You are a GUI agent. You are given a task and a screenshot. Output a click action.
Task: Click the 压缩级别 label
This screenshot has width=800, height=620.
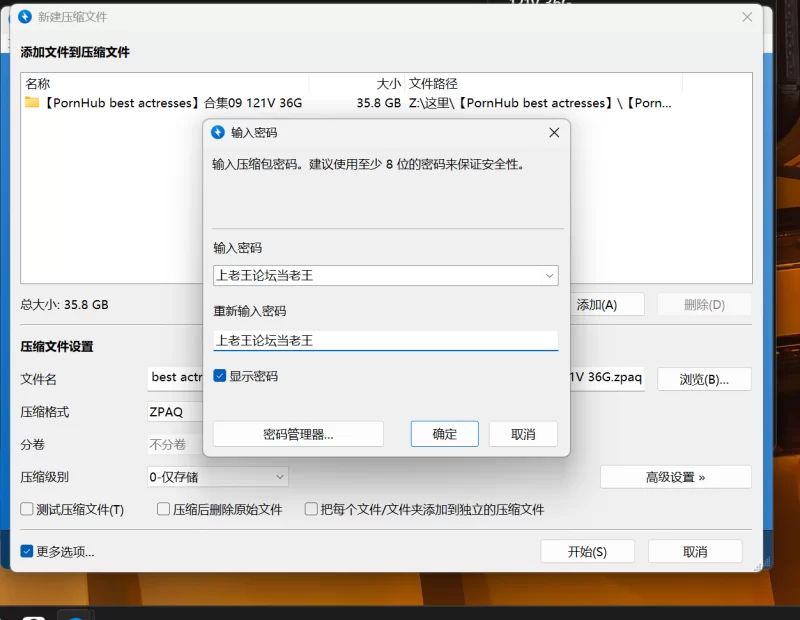coord(44,477)
